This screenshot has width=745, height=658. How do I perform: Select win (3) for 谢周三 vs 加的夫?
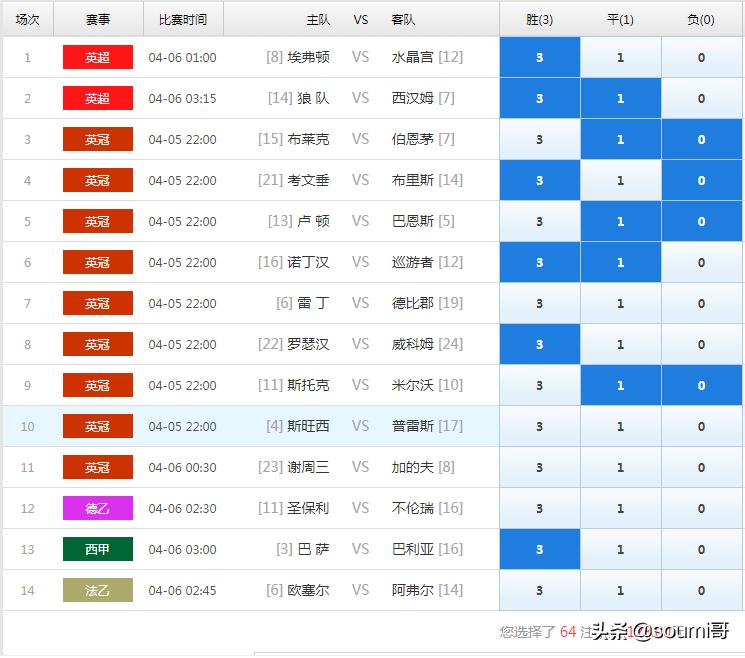point(540,467)
